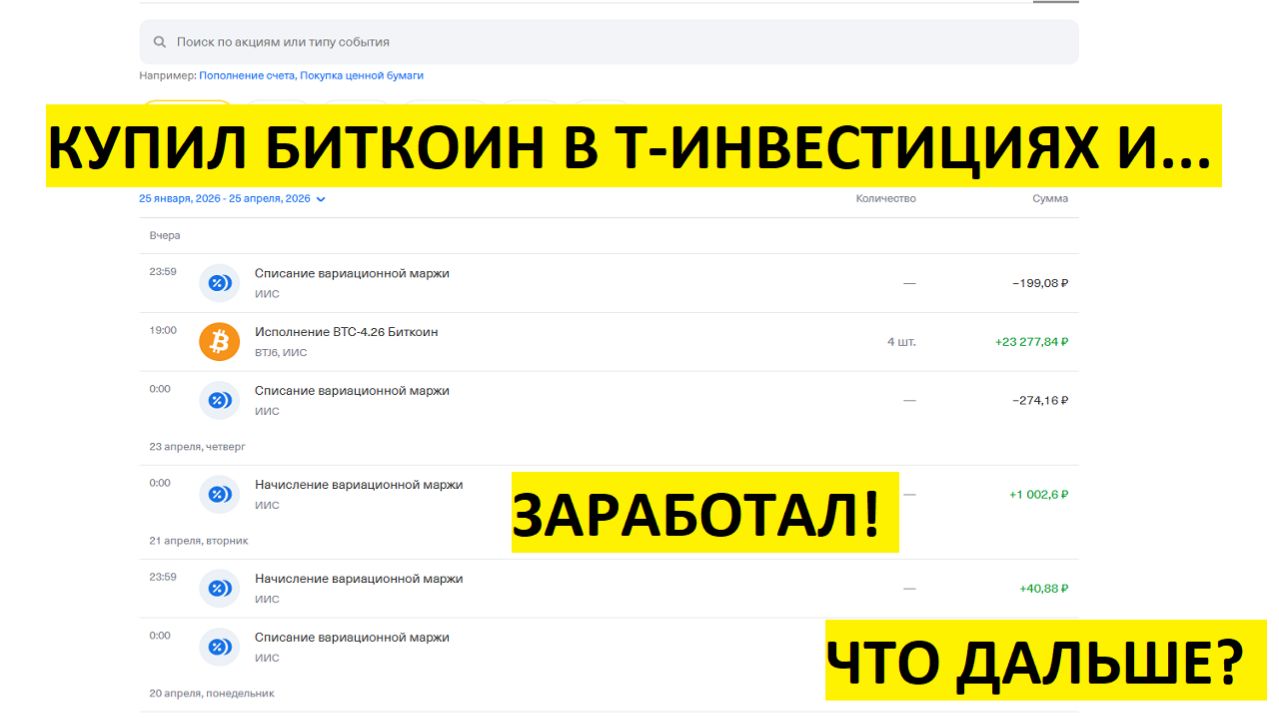This screenshot has height=718, width=1279.
Task: Select the amount +40,88 ₽
Action: [x=1044, y=588]
